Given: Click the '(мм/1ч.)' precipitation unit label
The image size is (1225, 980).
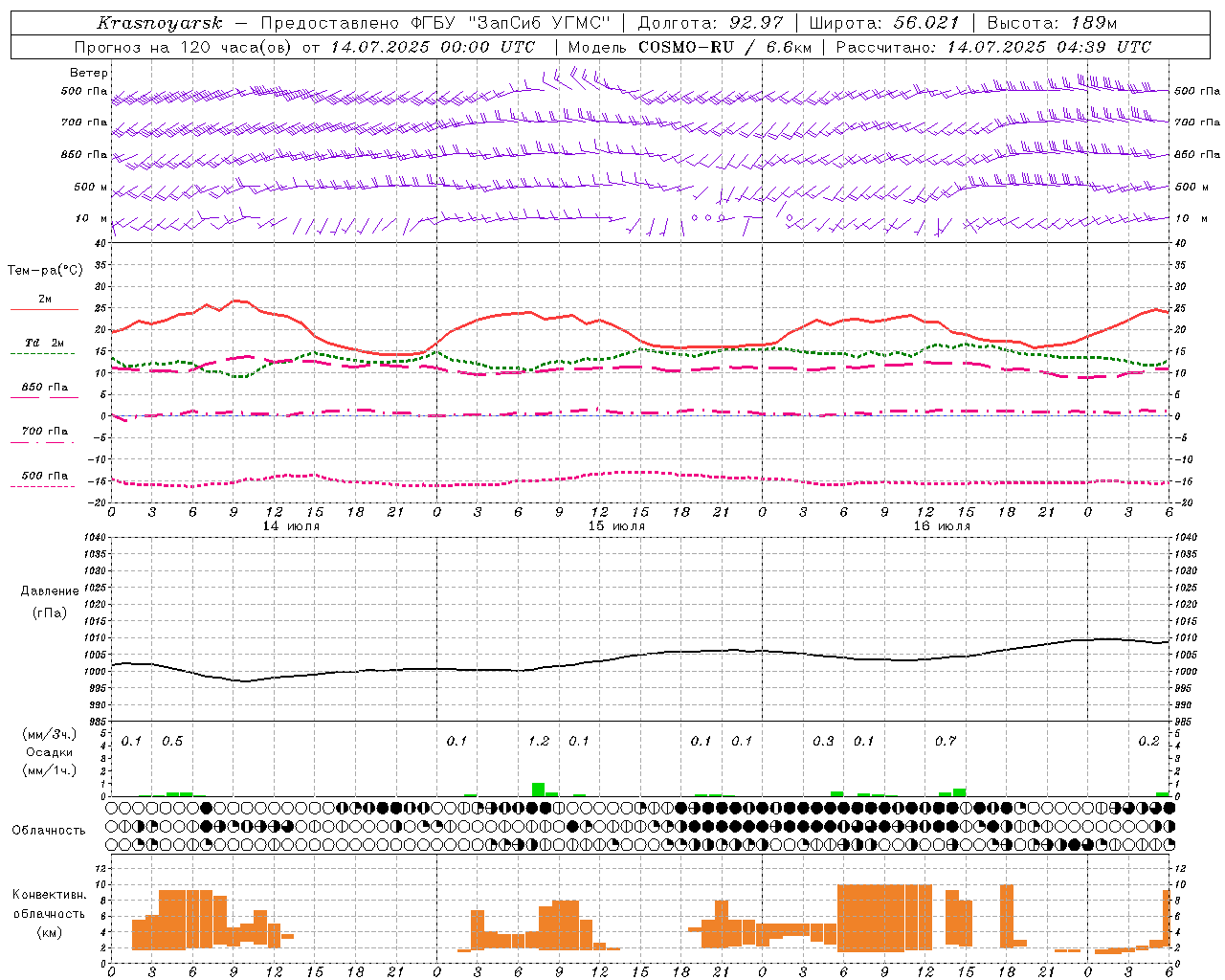Looking at the screenshot, I should click(50, 770).
